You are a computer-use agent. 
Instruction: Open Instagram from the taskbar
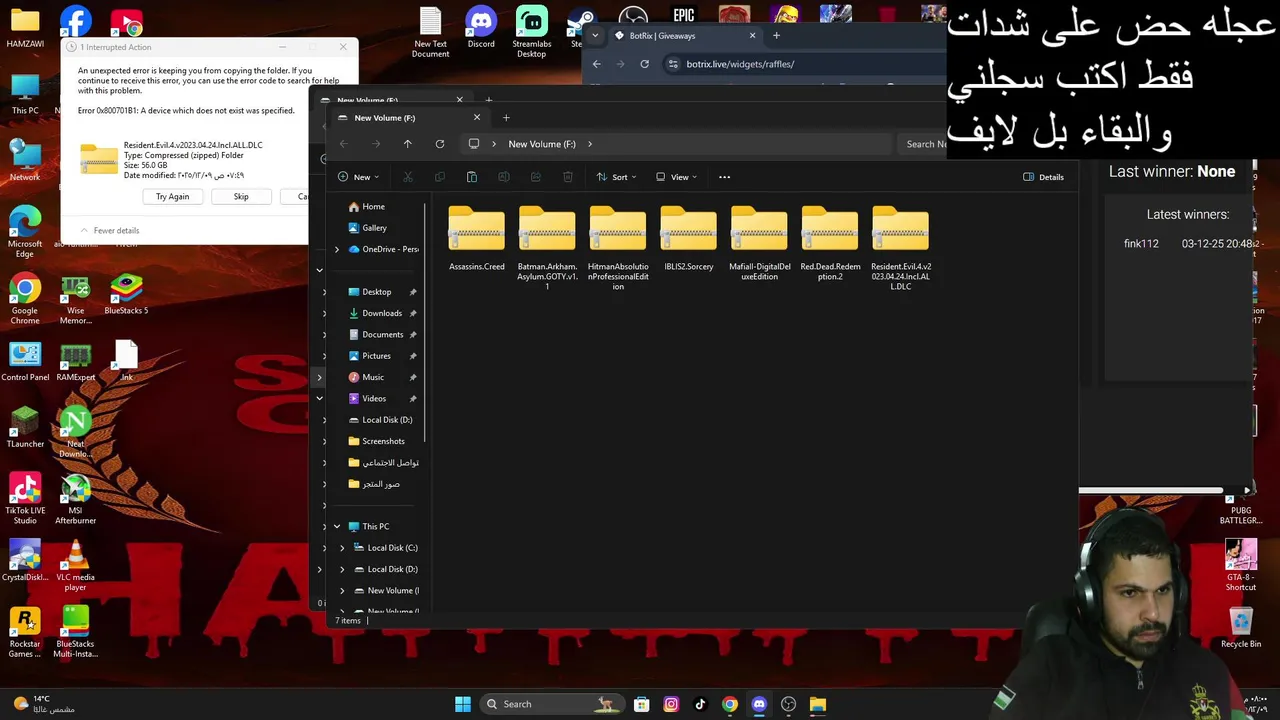[671, 704]
